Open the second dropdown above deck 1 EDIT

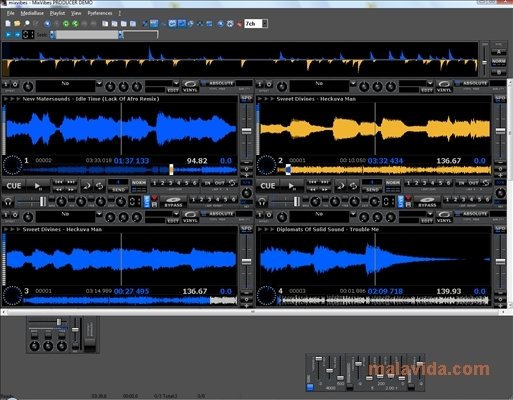click(x=176, y=83)
